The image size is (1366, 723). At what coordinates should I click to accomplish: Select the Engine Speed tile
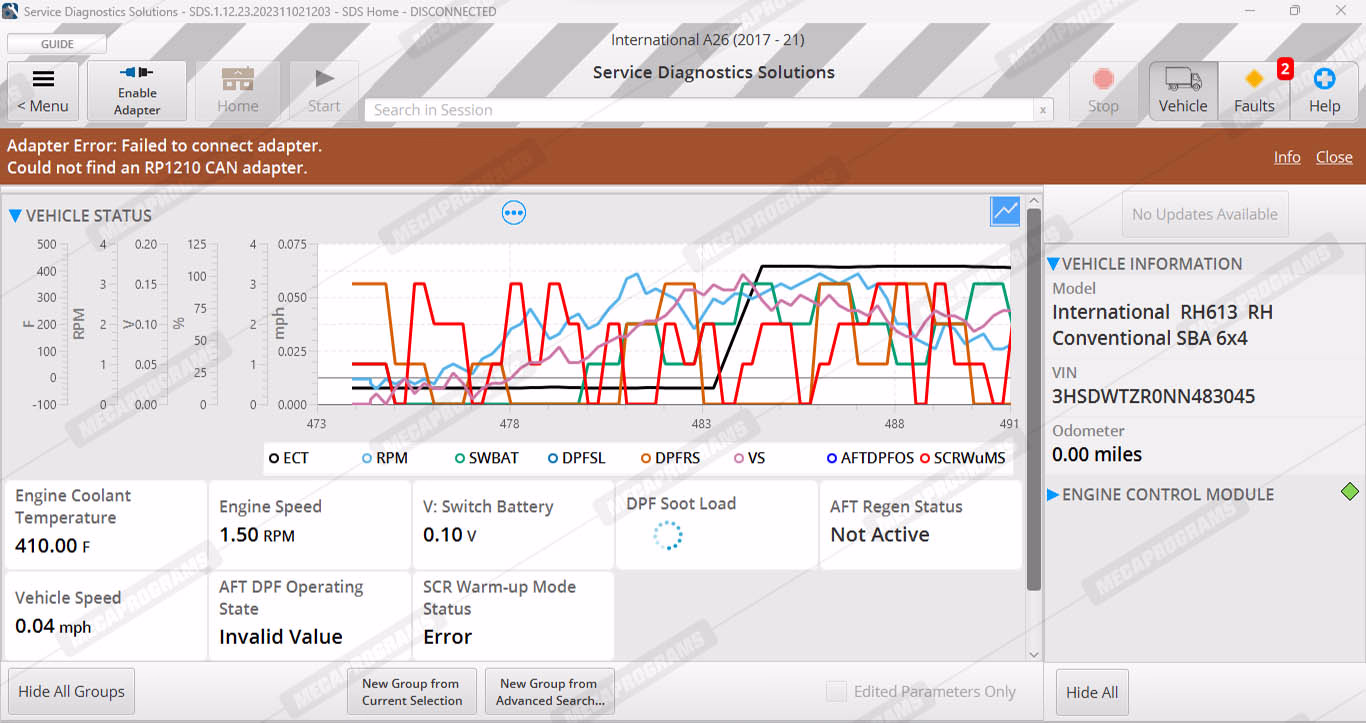309,524
